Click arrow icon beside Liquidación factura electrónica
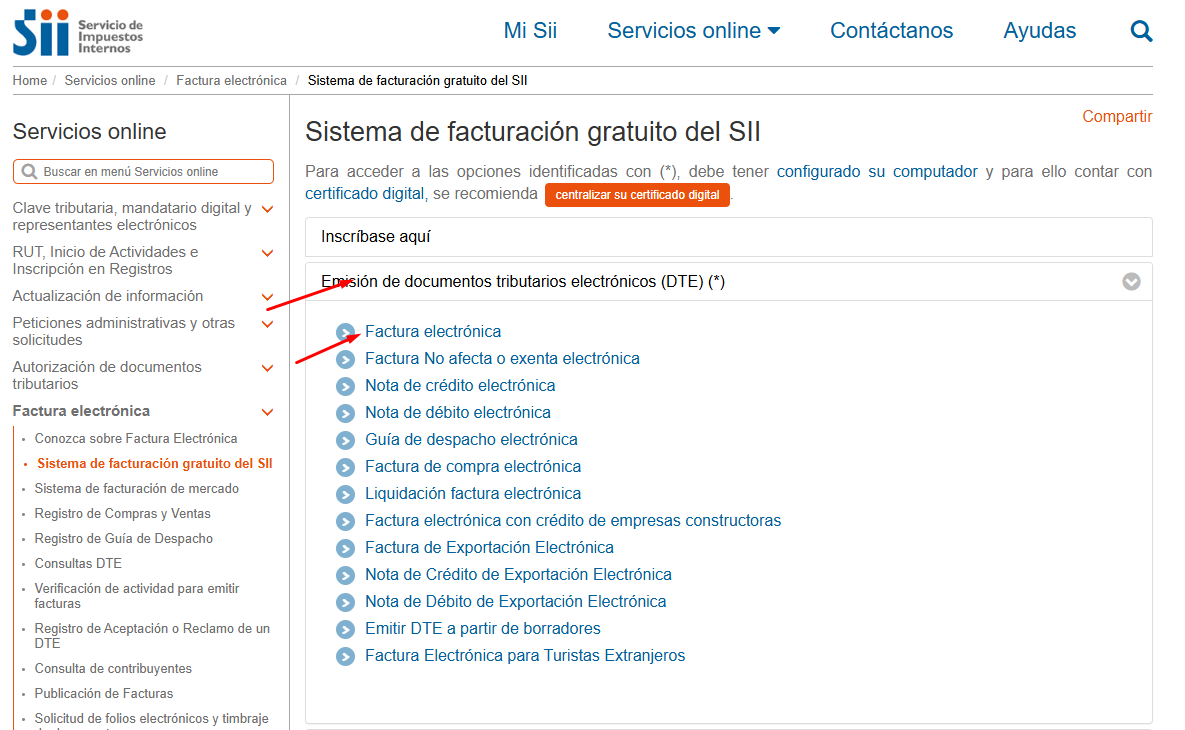Image resolution: width=1185 pixels, height=730 pixels. [x=345, y=495]
